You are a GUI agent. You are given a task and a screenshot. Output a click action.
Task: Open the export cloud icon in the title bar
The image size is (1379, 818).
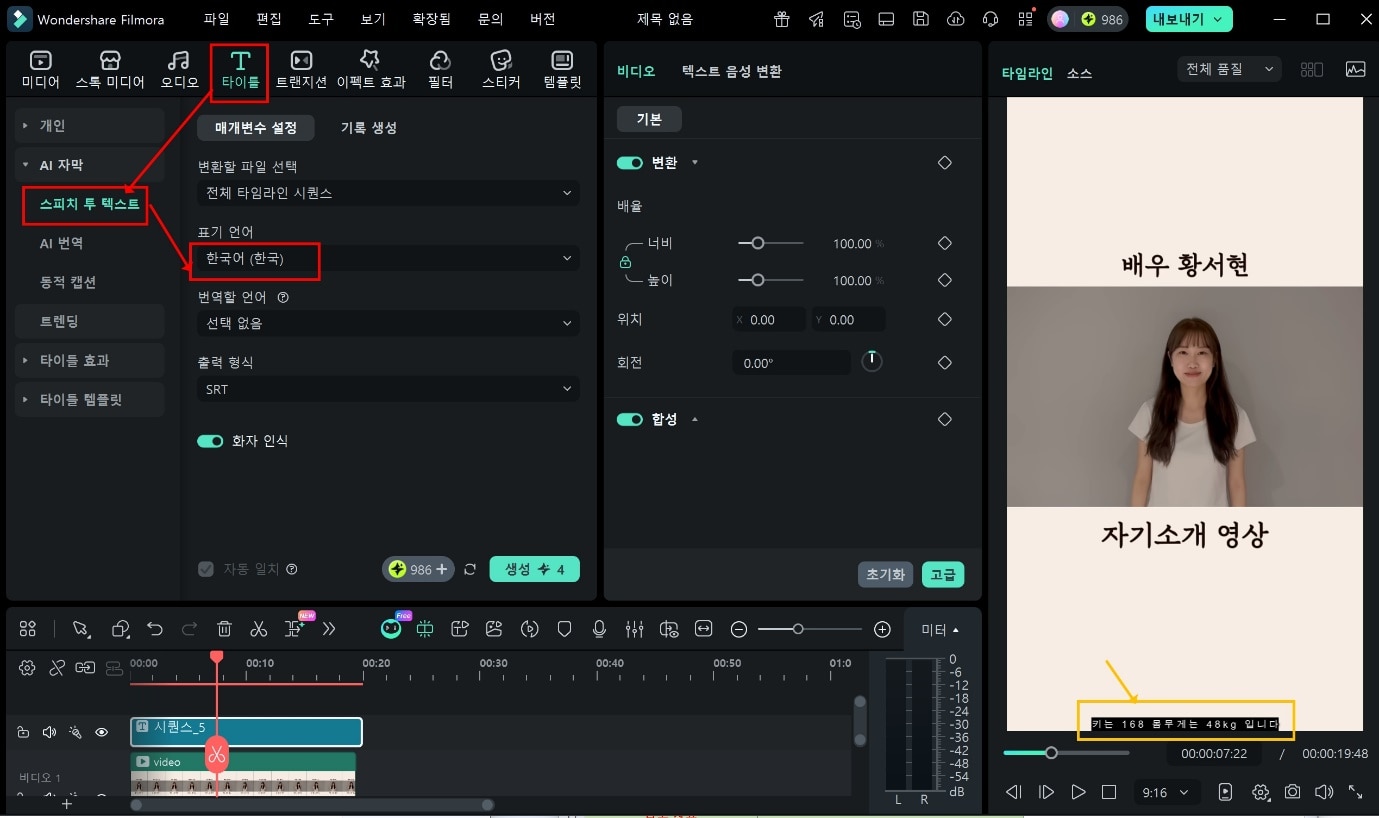[955, 18]
